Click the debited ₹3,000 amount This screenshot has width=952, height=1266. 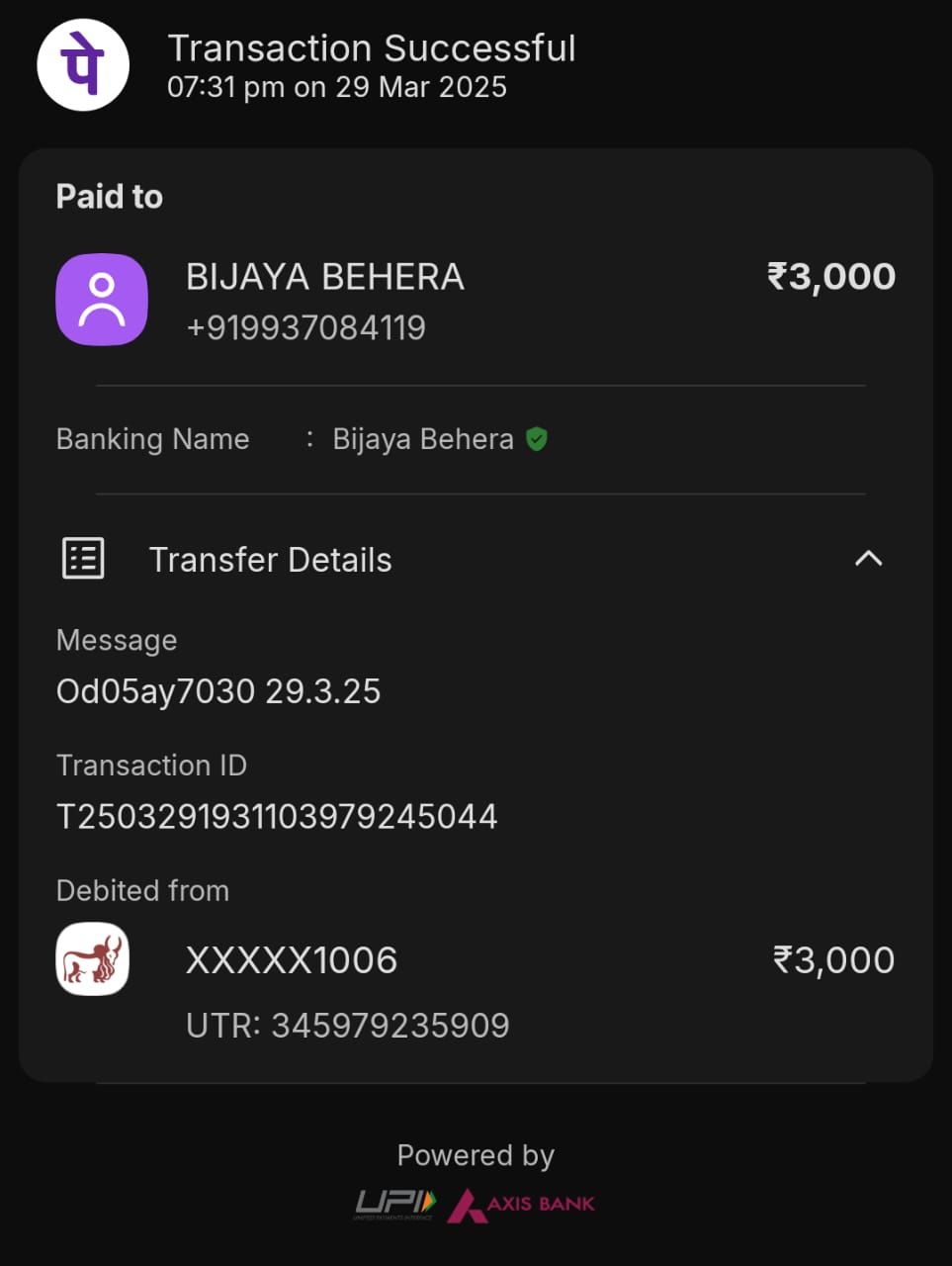[833, 960]
